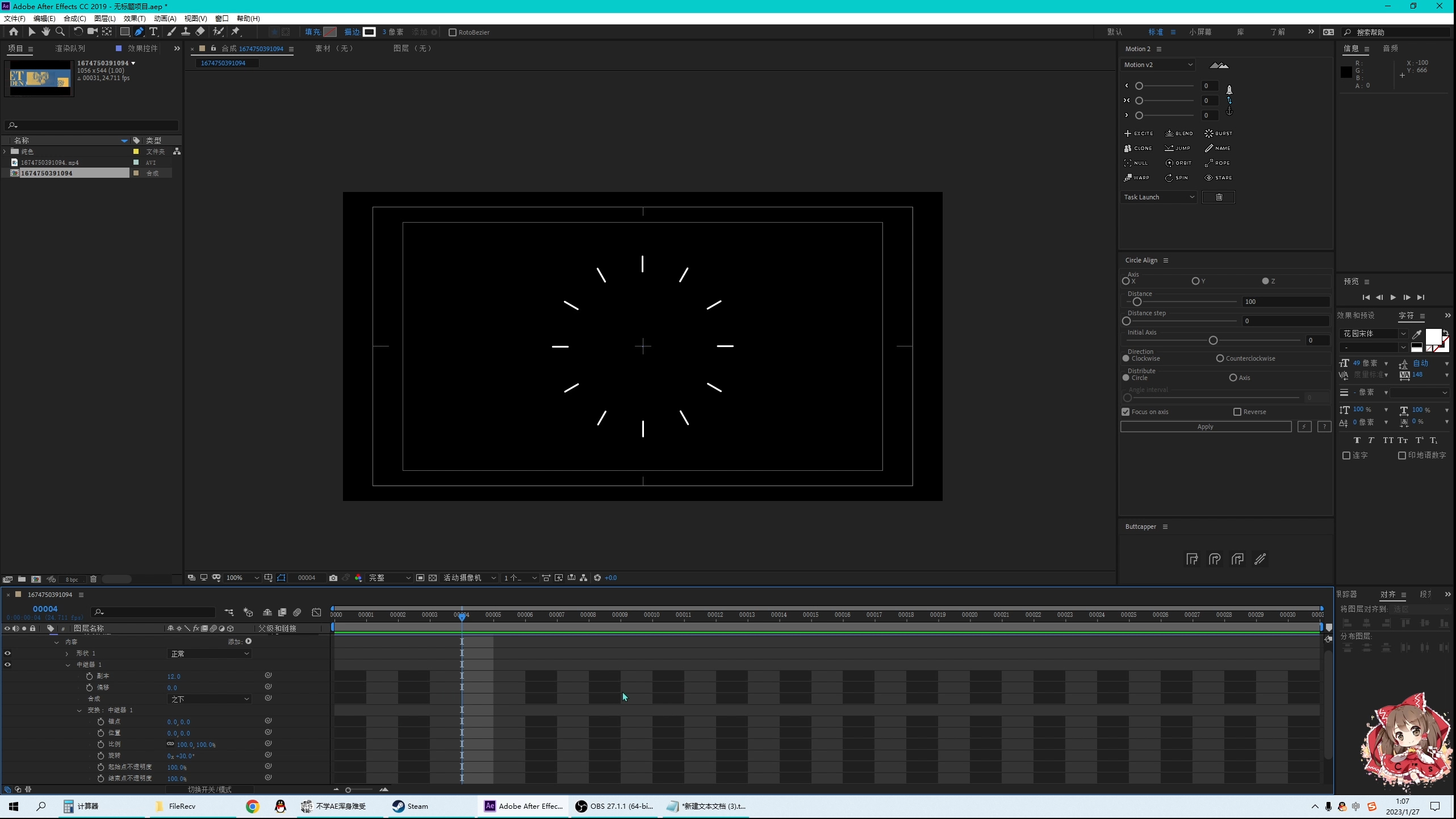The image size is (1456, 819).
Task: Select the Zoom magnifier tool
Action: pos(60,32)
